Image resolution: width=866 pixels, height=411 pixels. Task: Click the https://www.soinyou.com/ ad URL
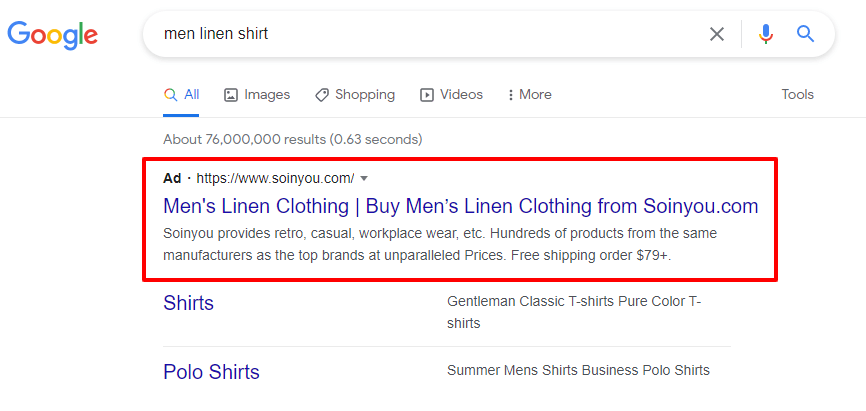point(275,178)
